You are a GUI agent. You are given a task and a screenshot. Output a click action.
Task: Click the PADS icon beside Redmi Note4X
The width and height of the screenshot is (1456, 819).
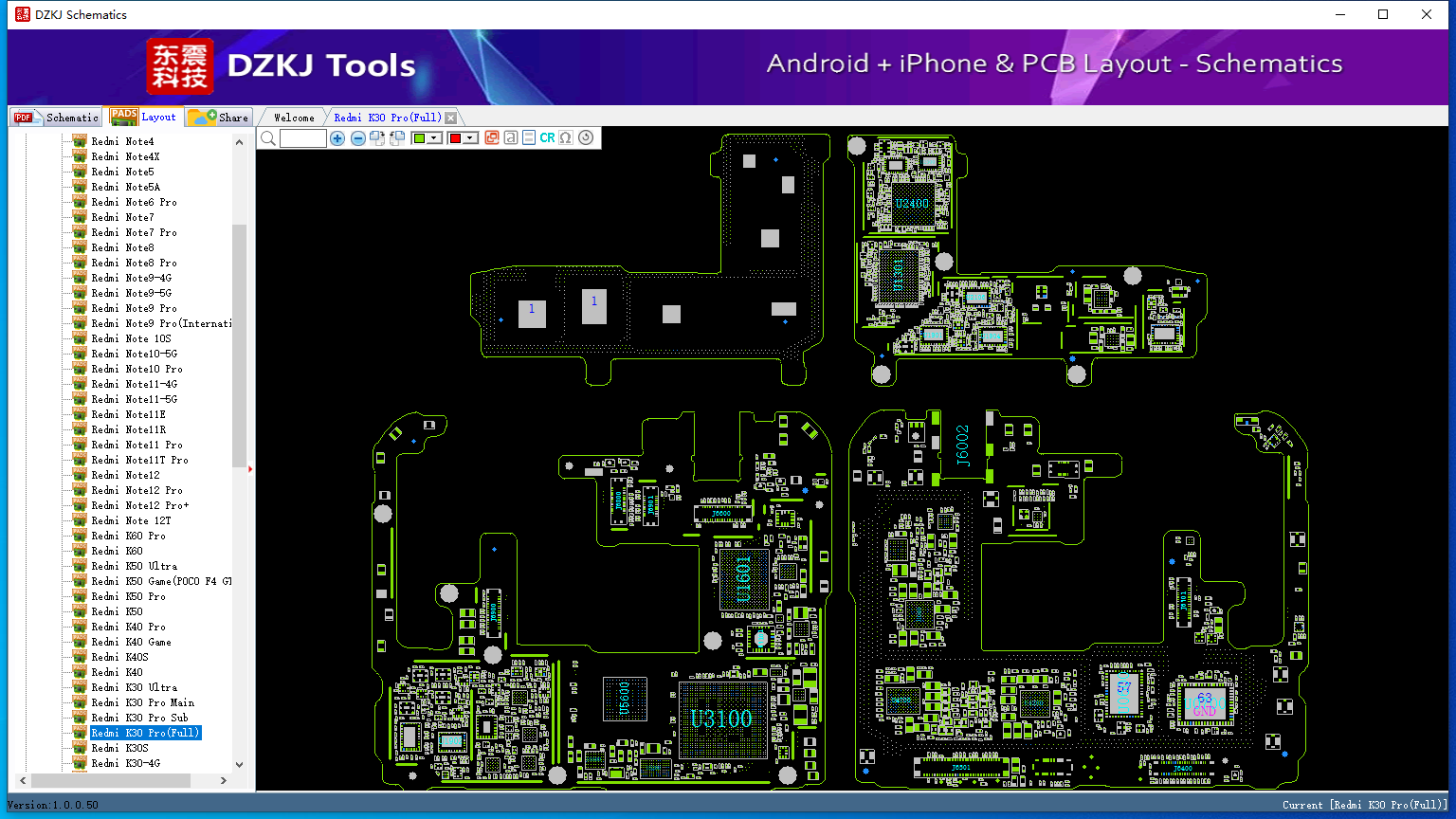(x=80, y=156)
